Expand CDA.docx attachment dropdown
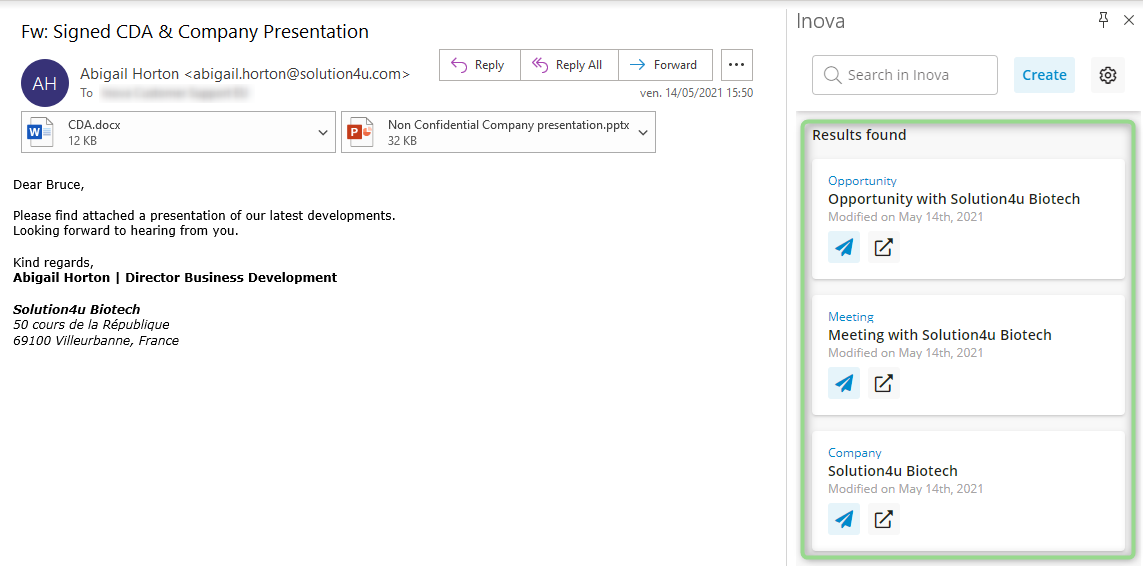The width and height of the screenshot is (1143, 566). point(323,132)
